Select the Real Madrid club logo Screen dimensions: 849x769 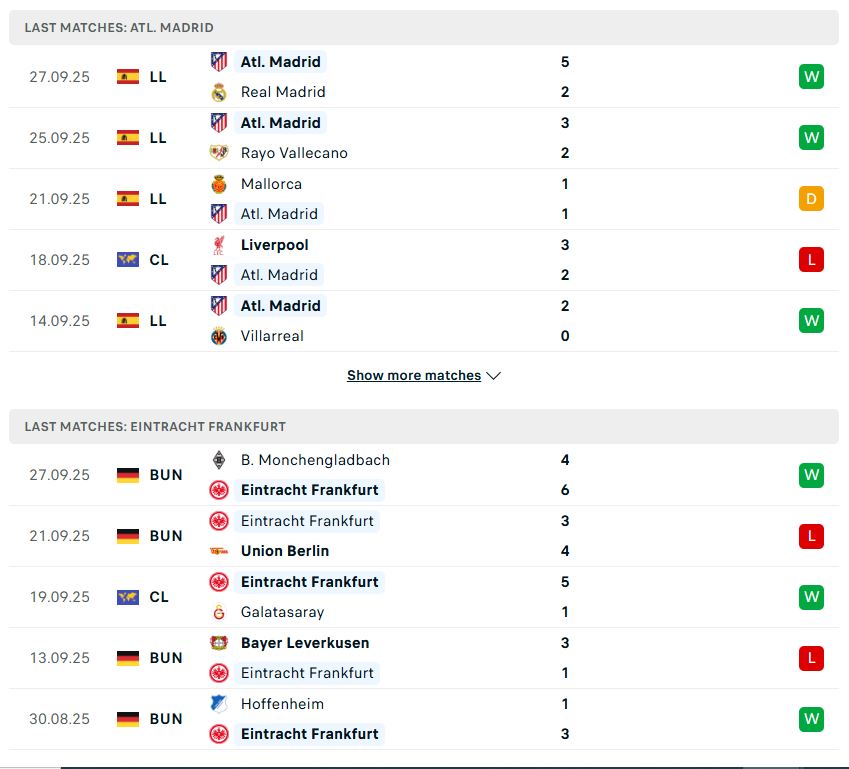point(220,92)
